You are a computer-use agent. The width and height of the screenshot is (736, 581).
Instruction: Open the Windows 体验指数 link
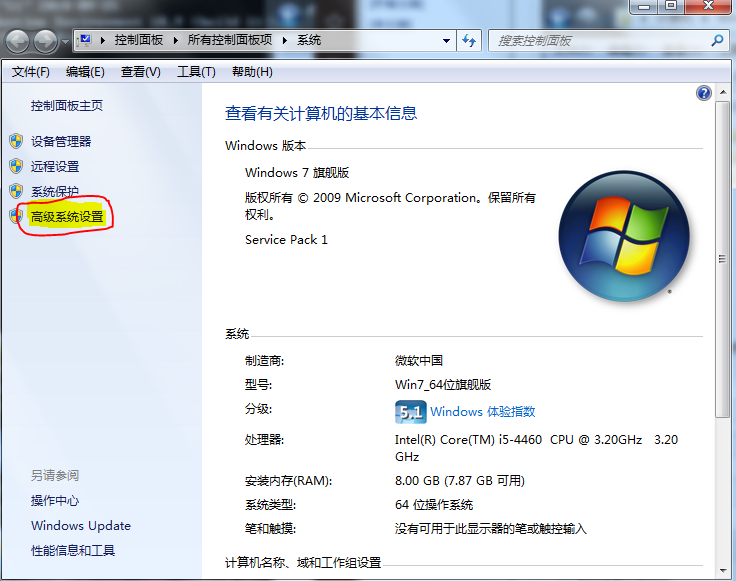(483, 412)
